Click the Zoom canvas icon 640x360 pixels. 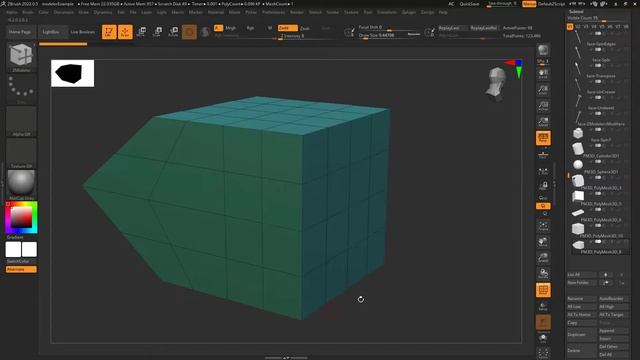pyautogui.click(x=543, y=90)
